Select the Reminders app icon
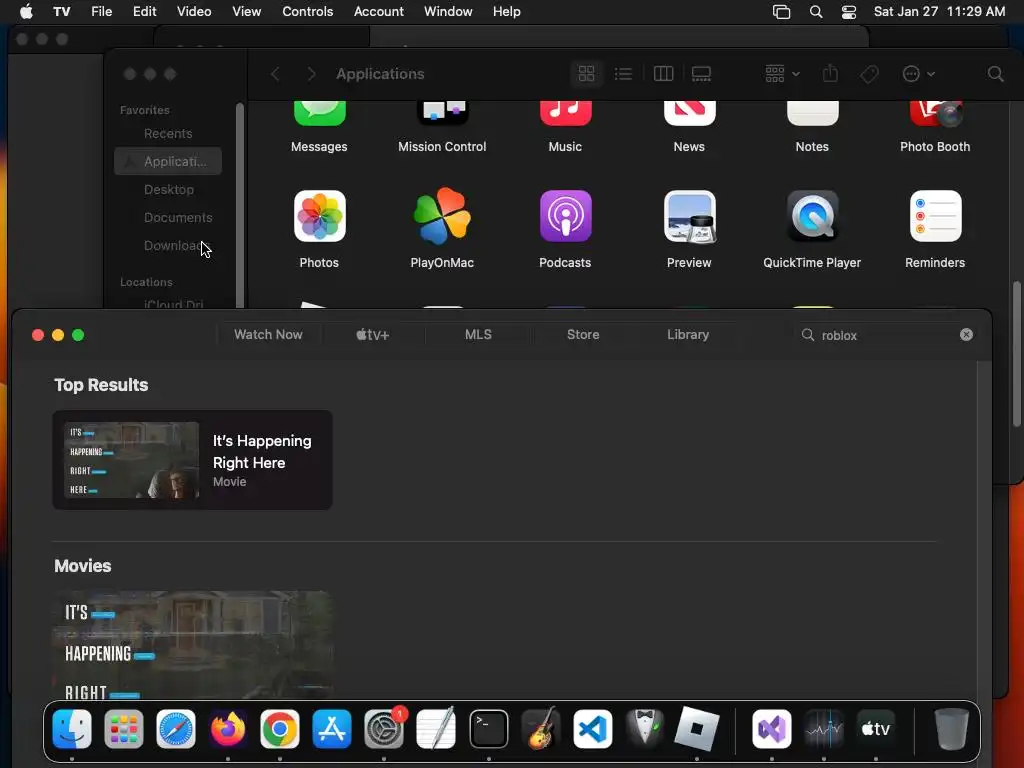The image size is (1024, 768). pyautogui.click(x=935, y=216)
